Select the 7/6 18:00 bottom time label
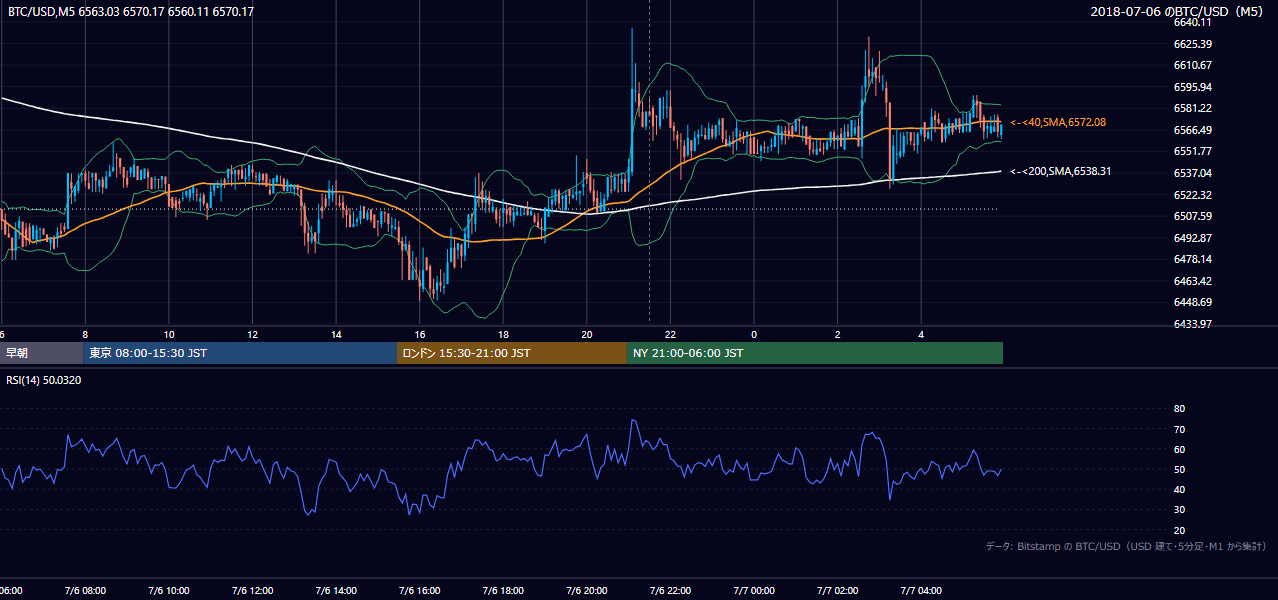1278x600 pixels. point(504,591)
